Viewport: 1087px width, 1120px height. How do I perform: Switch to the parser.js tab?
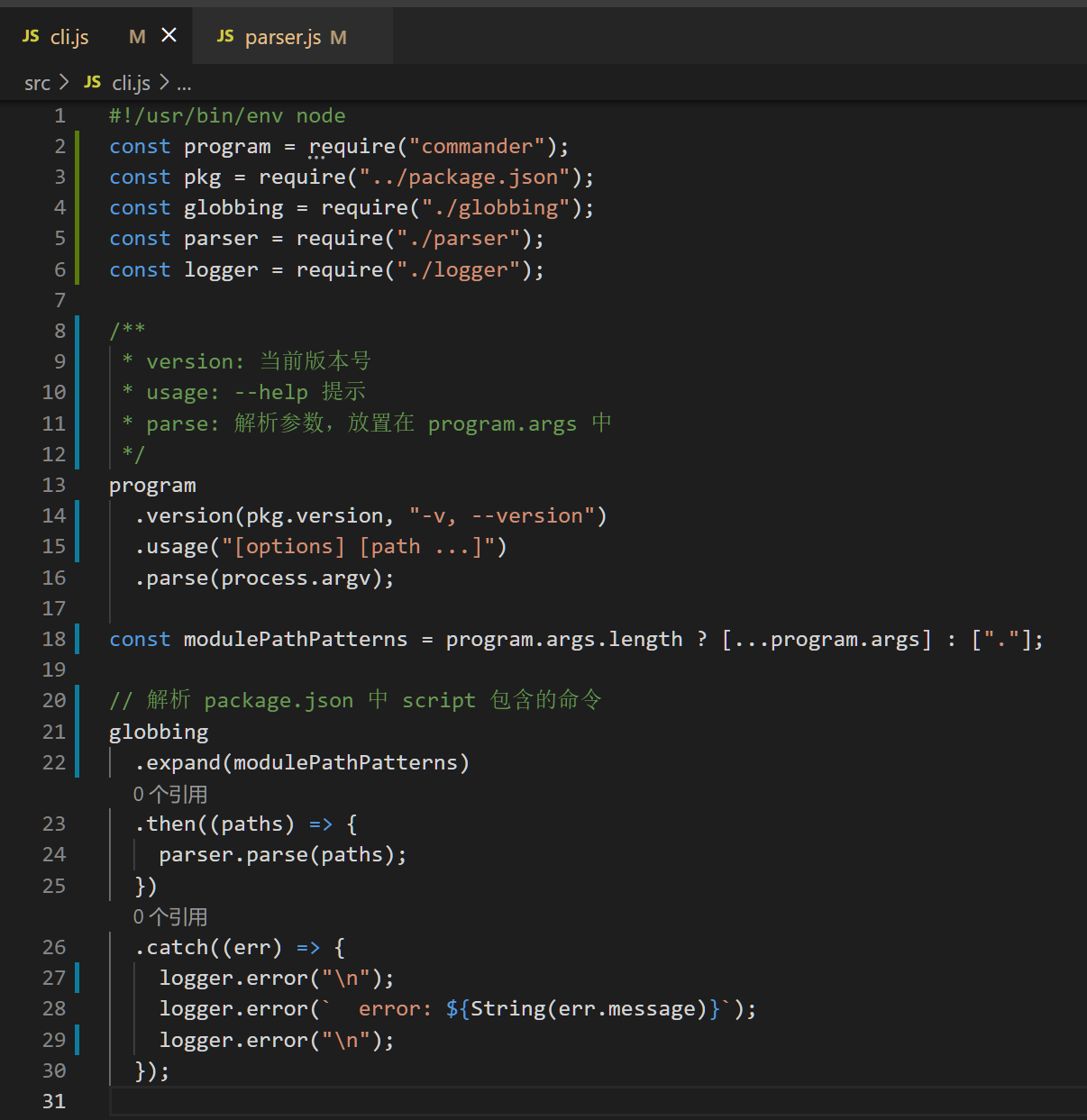283,38
